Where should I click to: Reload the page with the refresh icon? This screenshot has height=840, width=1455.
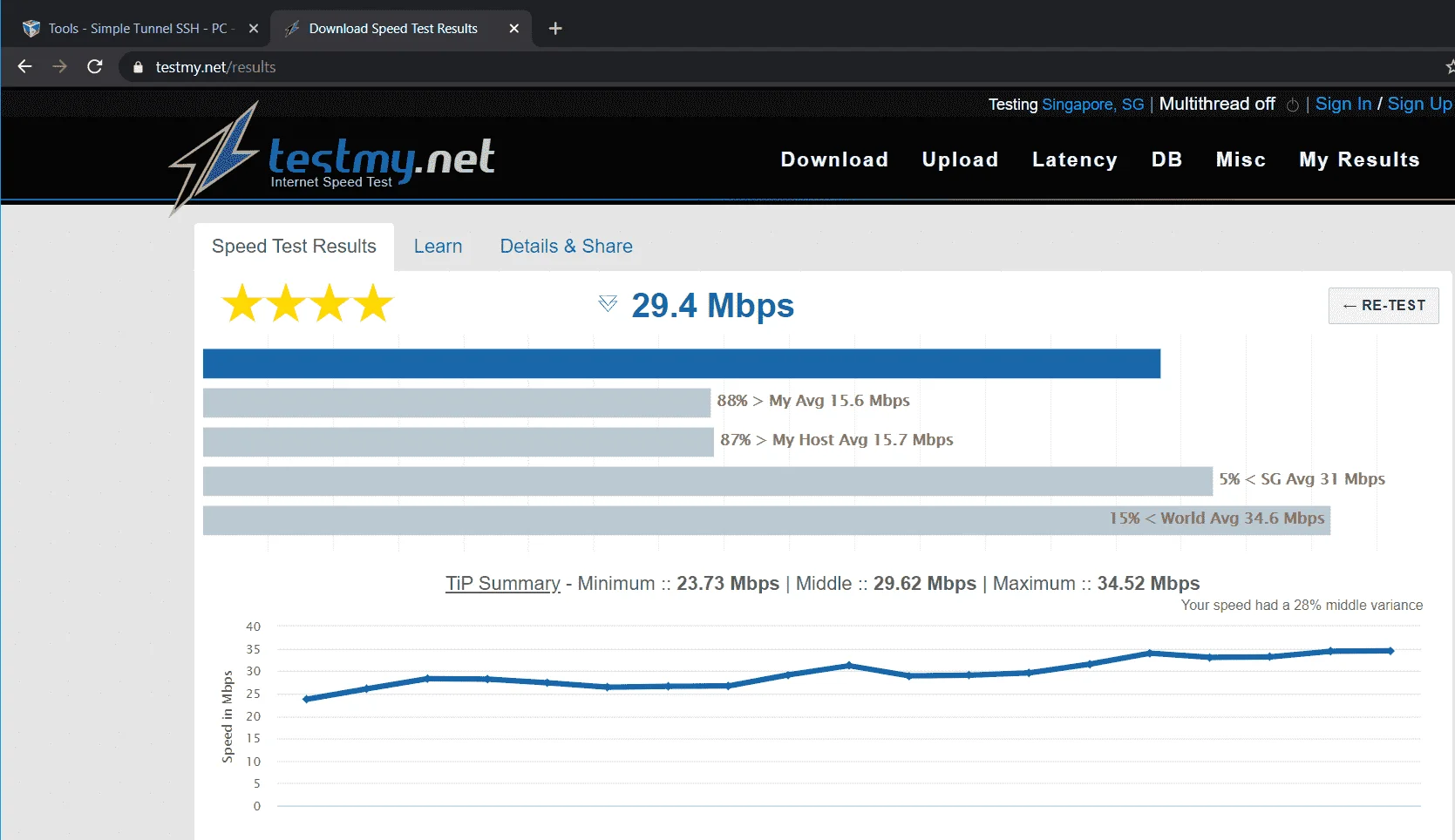click(95, 66)
